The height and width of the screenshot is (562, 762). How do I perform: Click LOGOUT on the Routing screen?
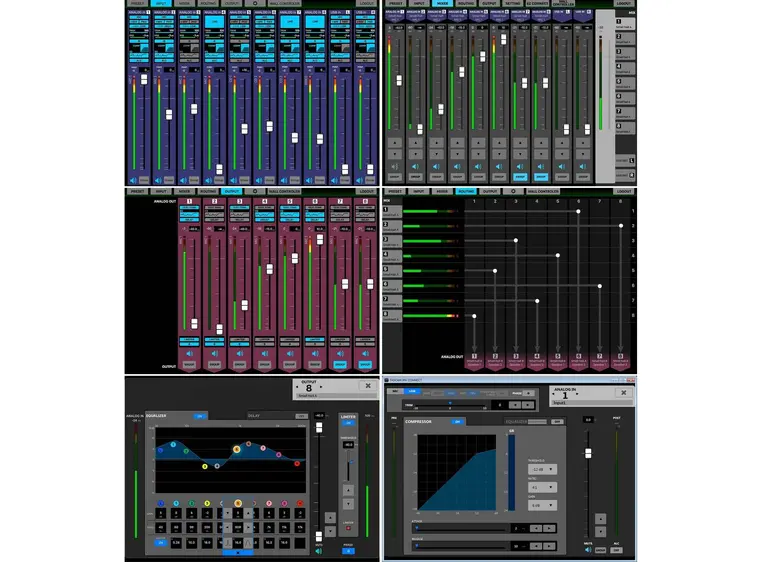click(x=624, y=192)
